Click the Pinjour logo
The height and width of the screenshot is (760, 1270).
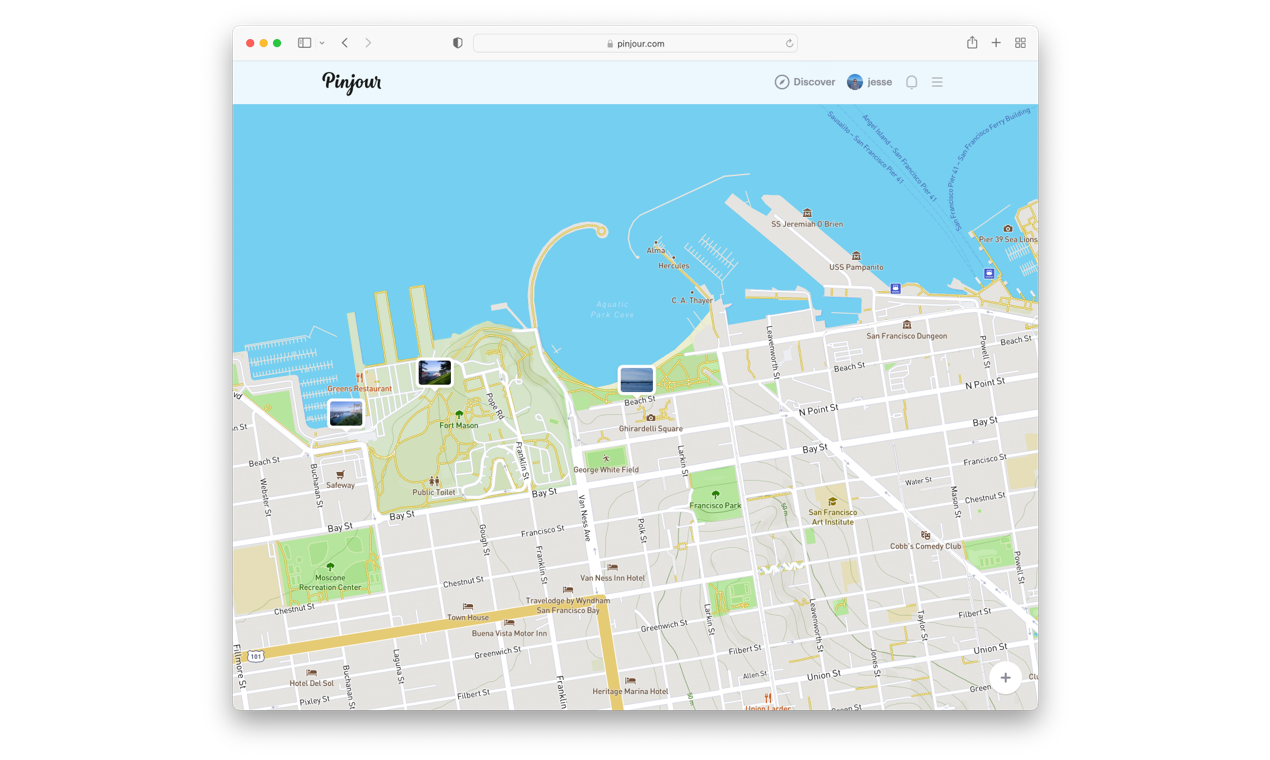[x=351, y=82]
